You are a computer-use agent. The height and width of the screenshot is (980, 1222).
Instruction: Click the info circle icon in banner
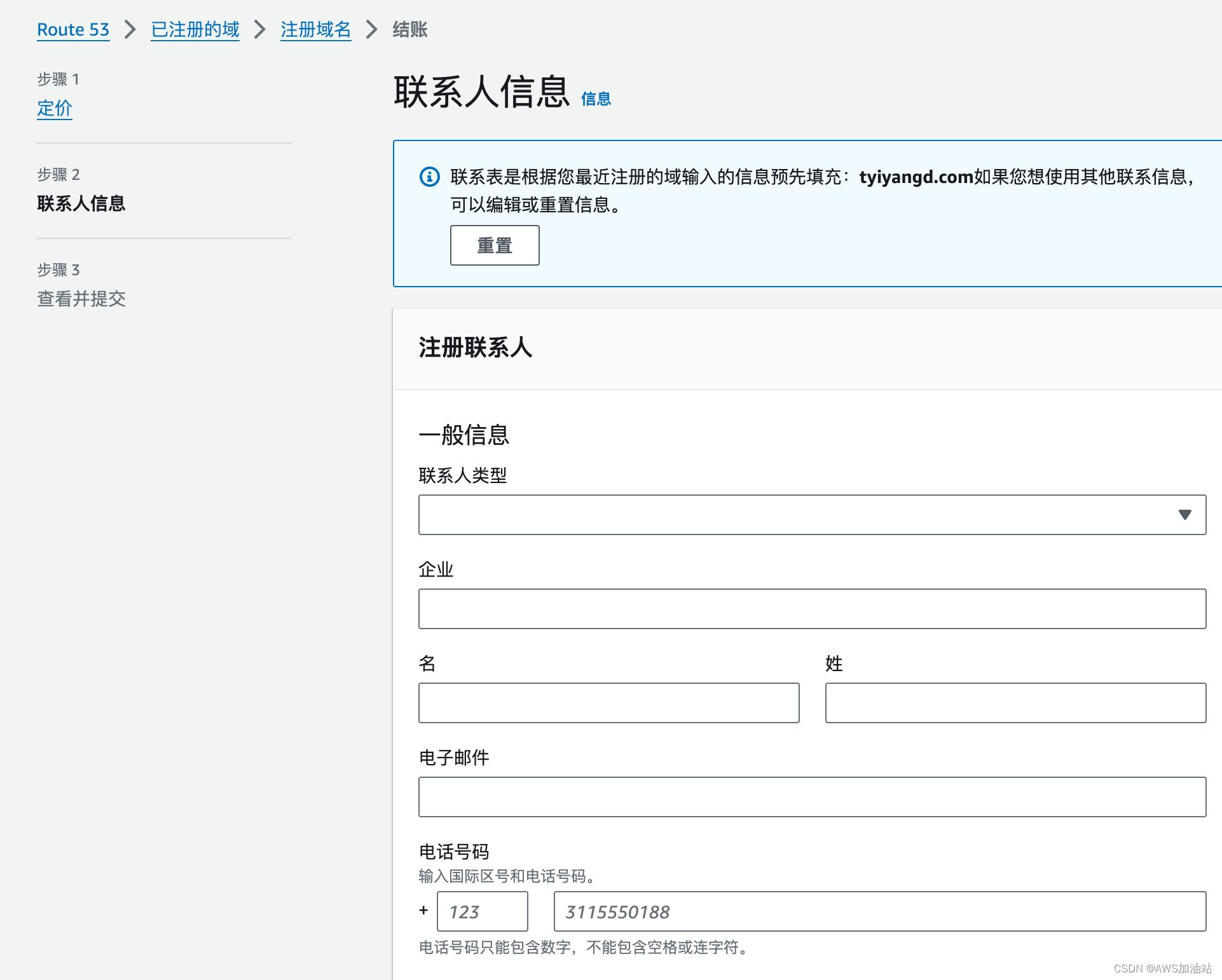tap(430, 177)
